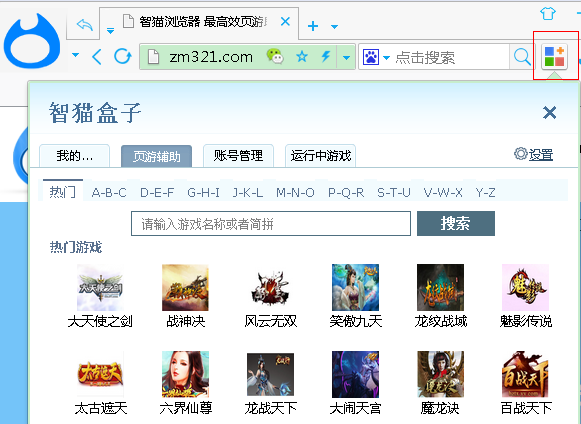Bookmark page with the star icon
581x424 pixels.
coord(302,57)
